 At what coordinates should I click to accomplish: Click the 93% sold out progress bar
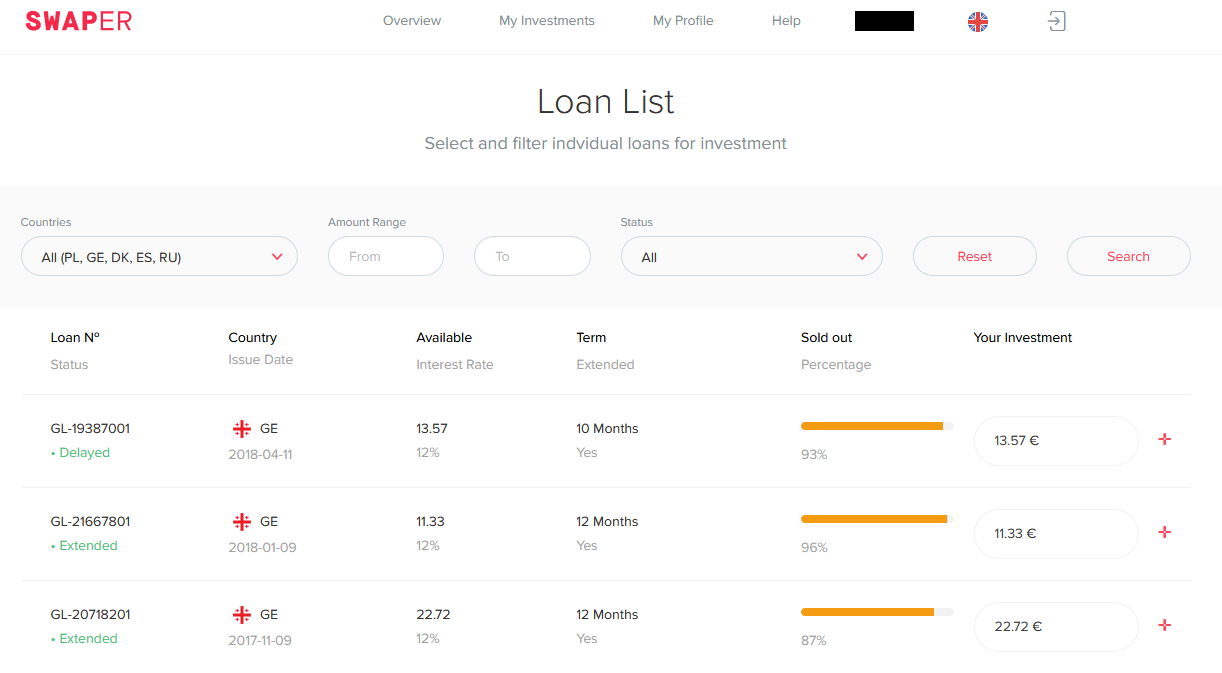[x=876, y=426]
